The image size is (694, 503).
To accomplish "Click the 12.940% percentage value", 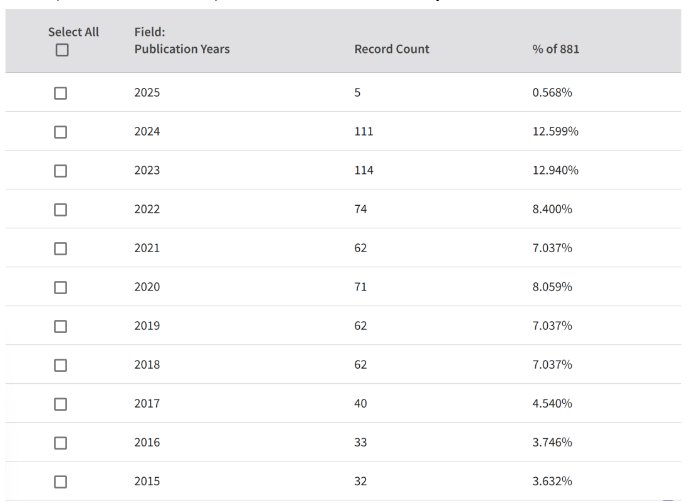I will [555, 171].
